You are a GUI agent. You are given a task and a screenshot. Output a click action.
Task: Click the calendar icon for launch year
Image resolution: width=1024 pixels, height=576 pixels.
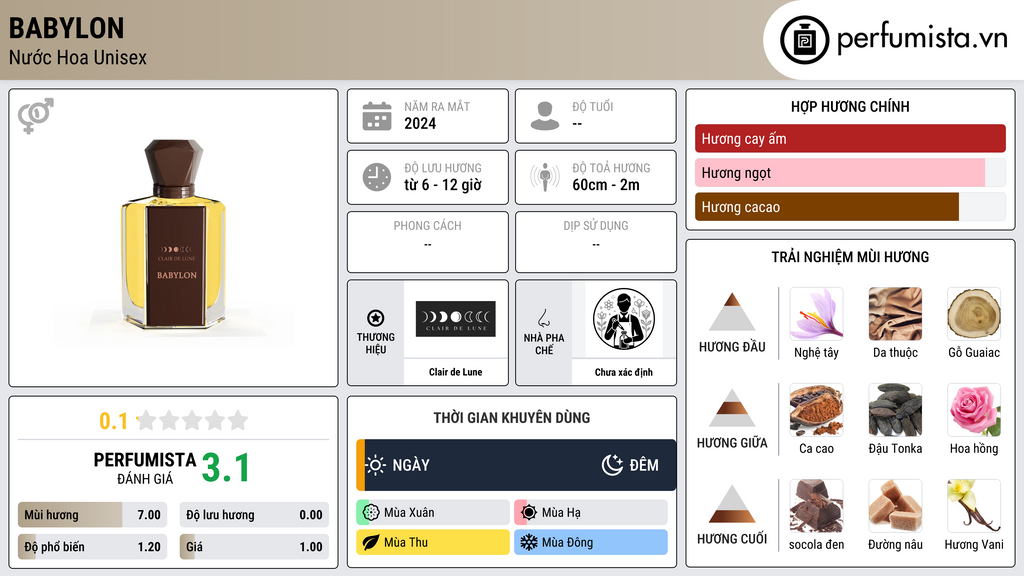point(377,116)
